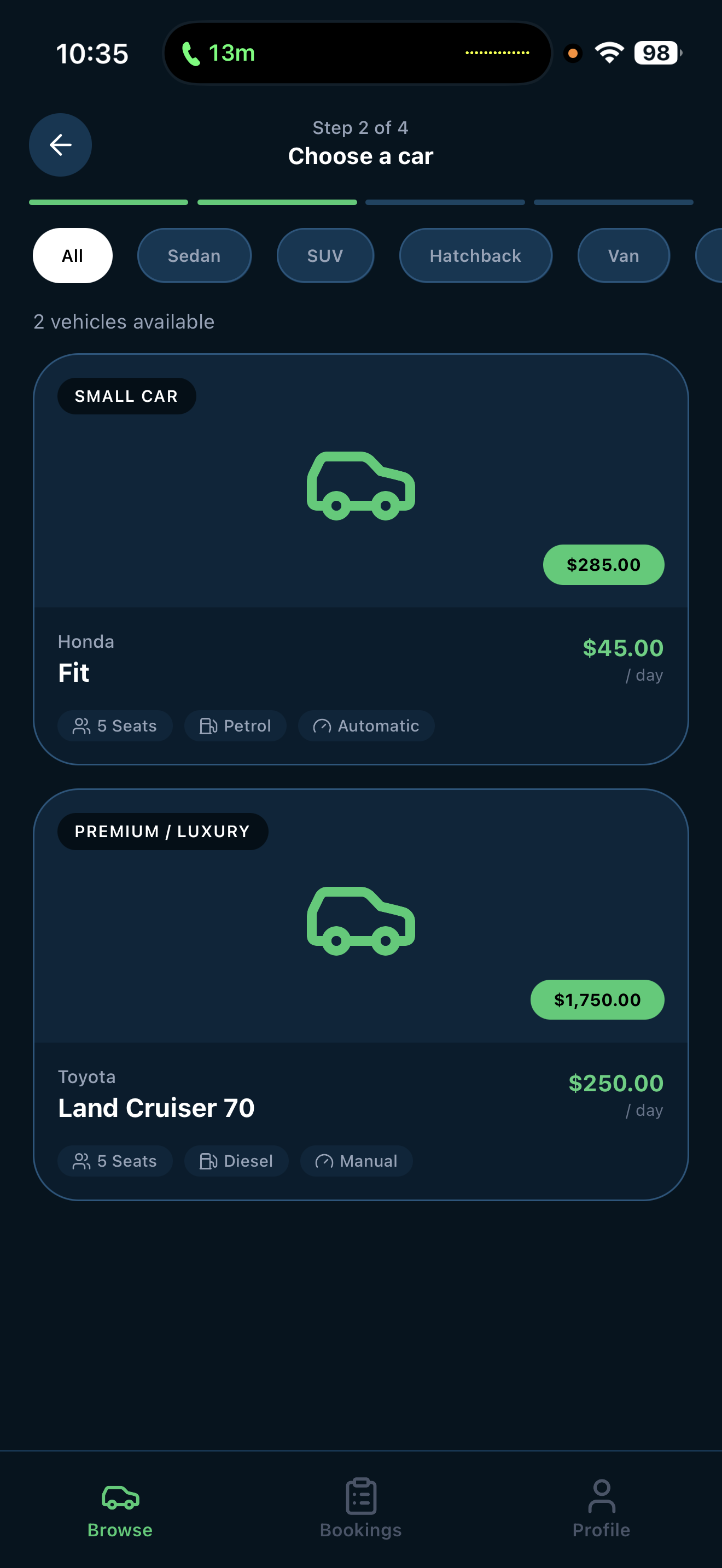Click the $1,750.00 price badge
This screenshot has height=1568, width=722.
coord(597,999)
